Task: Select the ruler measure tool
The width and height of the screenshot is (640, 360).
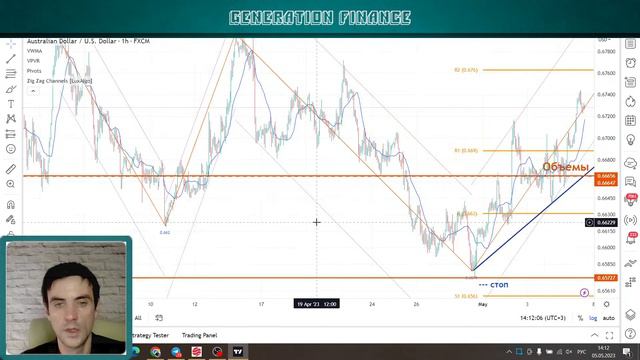Action: pyautogui.click(x=11, y=169)
